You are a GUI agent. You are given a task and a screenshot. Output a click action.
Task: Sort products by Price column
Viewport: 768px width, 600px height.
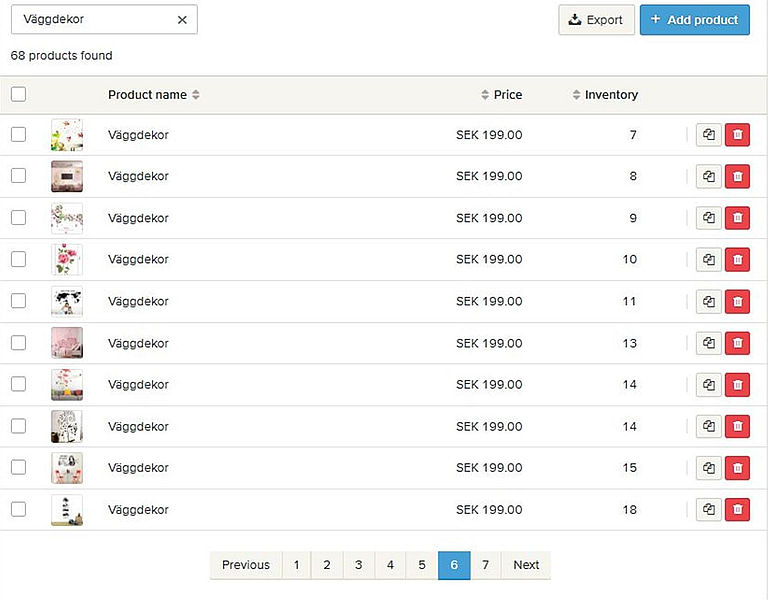point(502,95)
